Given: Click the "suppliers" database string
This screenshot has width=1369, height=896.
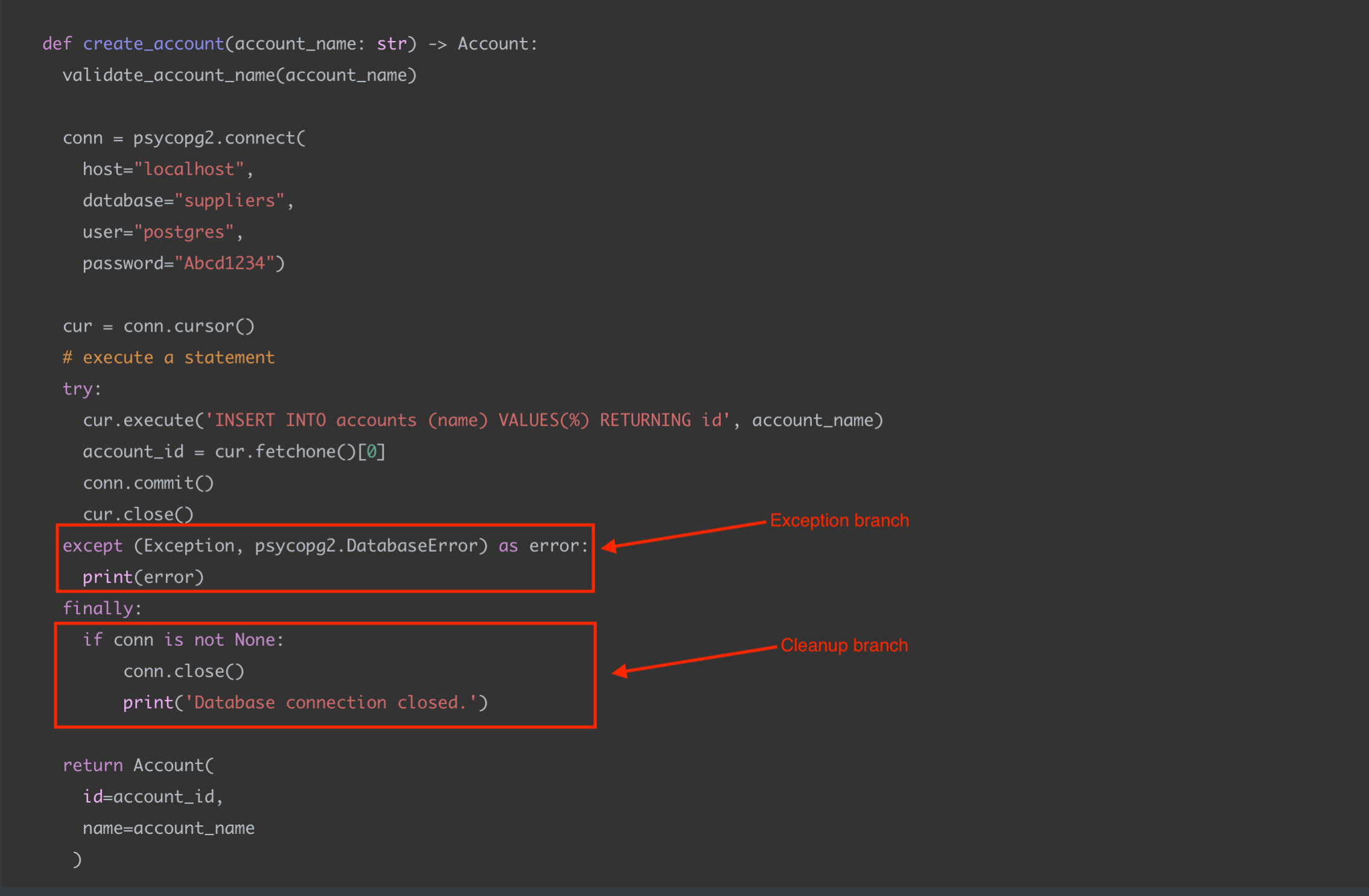Looking at the screenshot, I should [229, 201].
